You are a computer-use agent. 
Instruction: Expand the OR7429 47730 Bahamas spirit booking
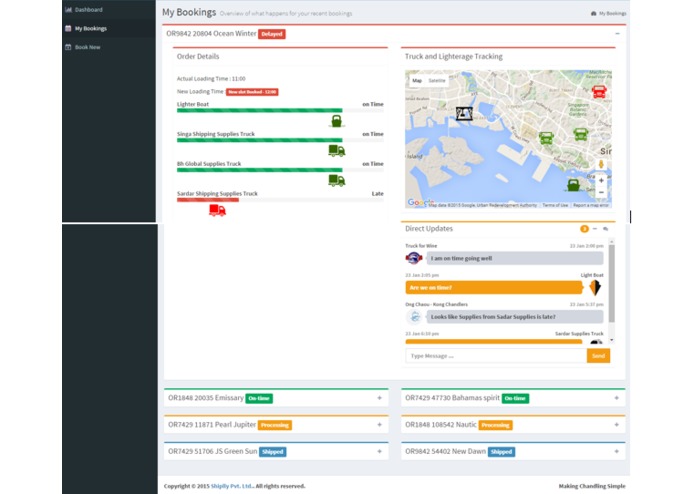617,398
